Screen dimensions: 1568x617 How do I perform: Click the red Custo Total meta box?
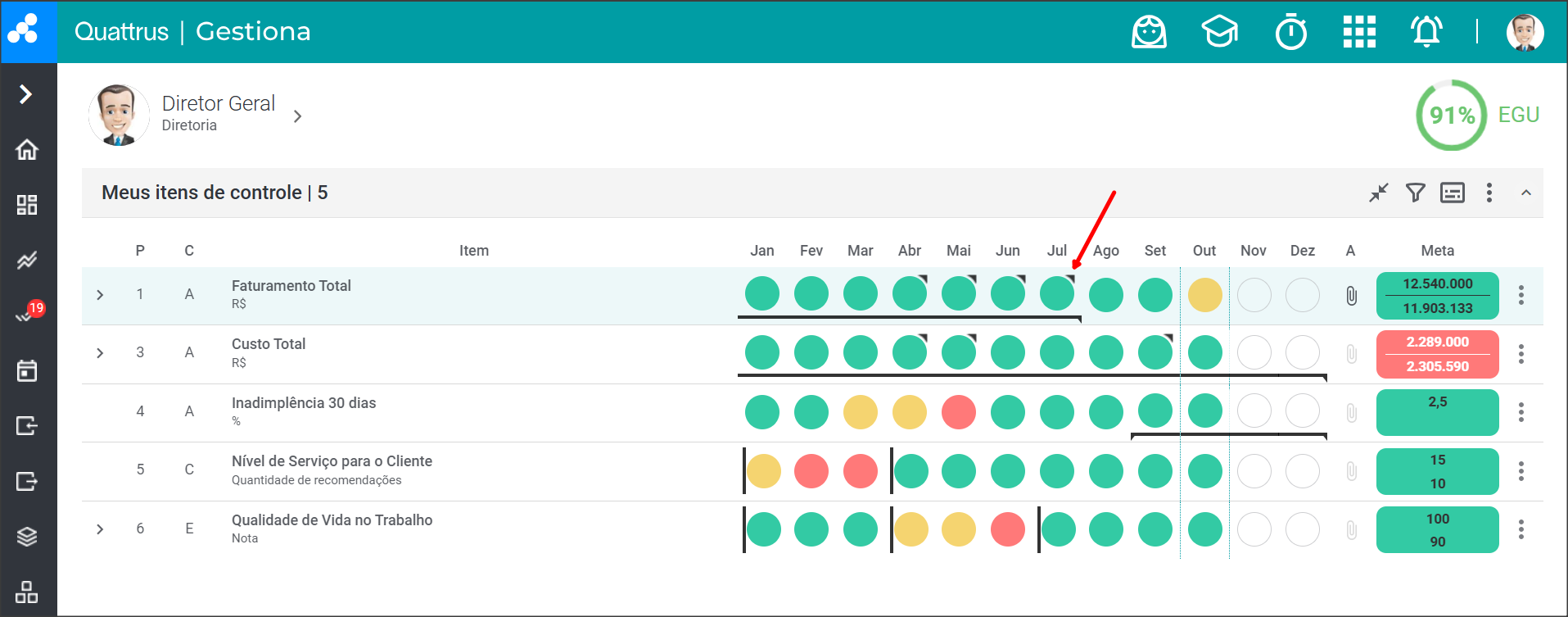pyautogui.click(x=1437, y=354)
